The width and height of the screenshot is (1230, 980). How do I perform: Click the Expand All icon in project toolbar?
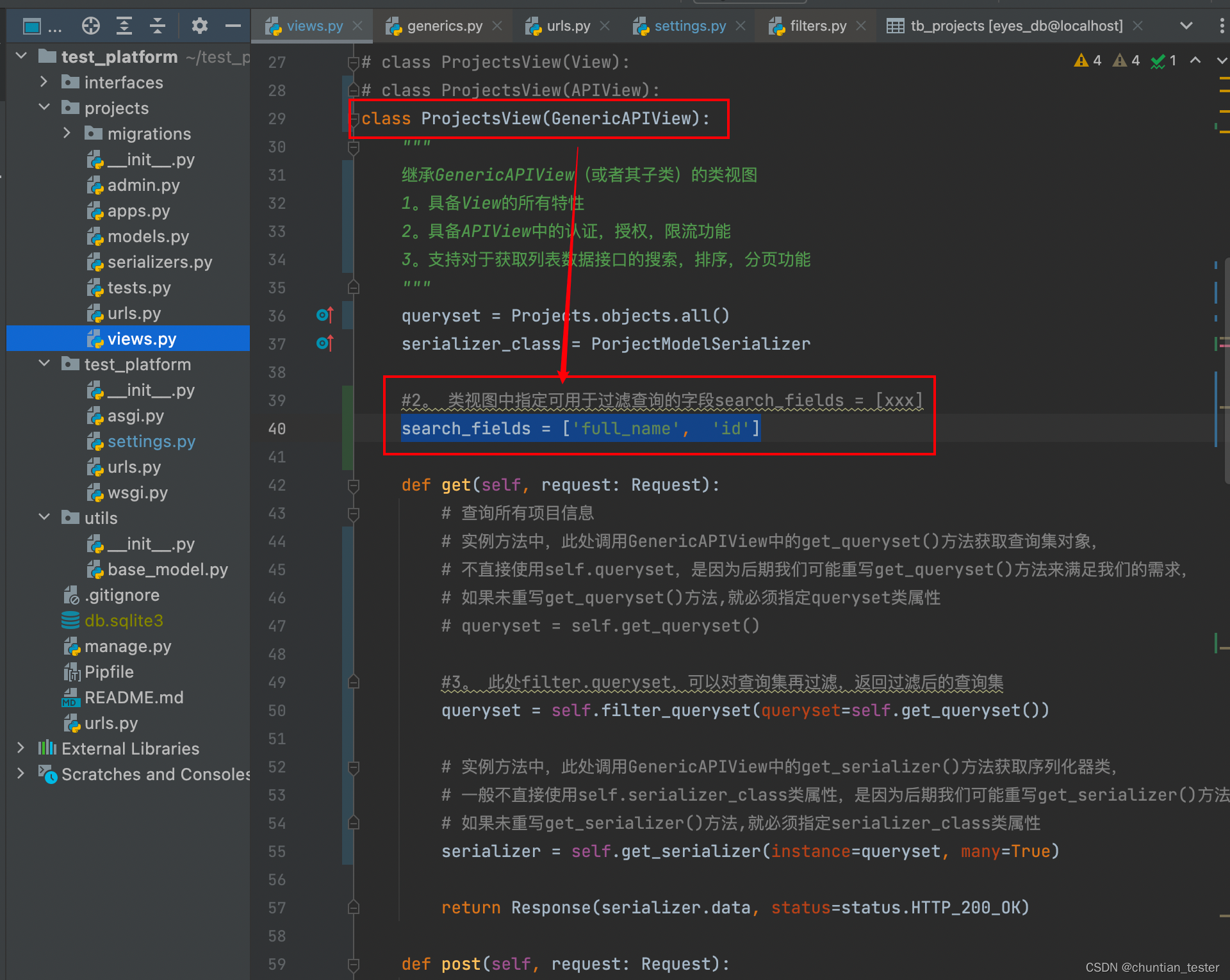click(124, 26)
